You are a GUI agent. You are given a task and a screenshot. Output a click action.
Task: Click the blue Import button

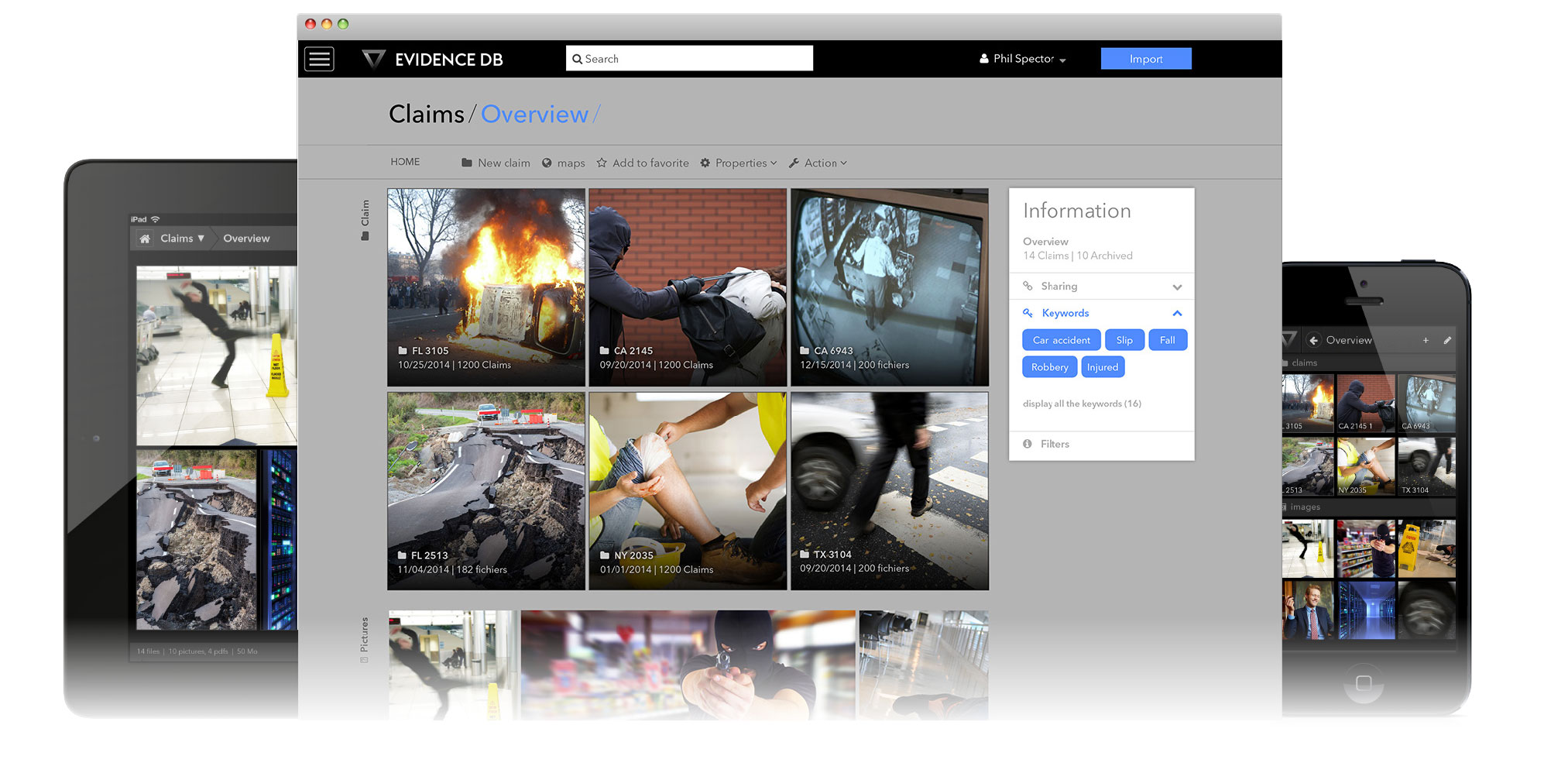click(1146, 59)
